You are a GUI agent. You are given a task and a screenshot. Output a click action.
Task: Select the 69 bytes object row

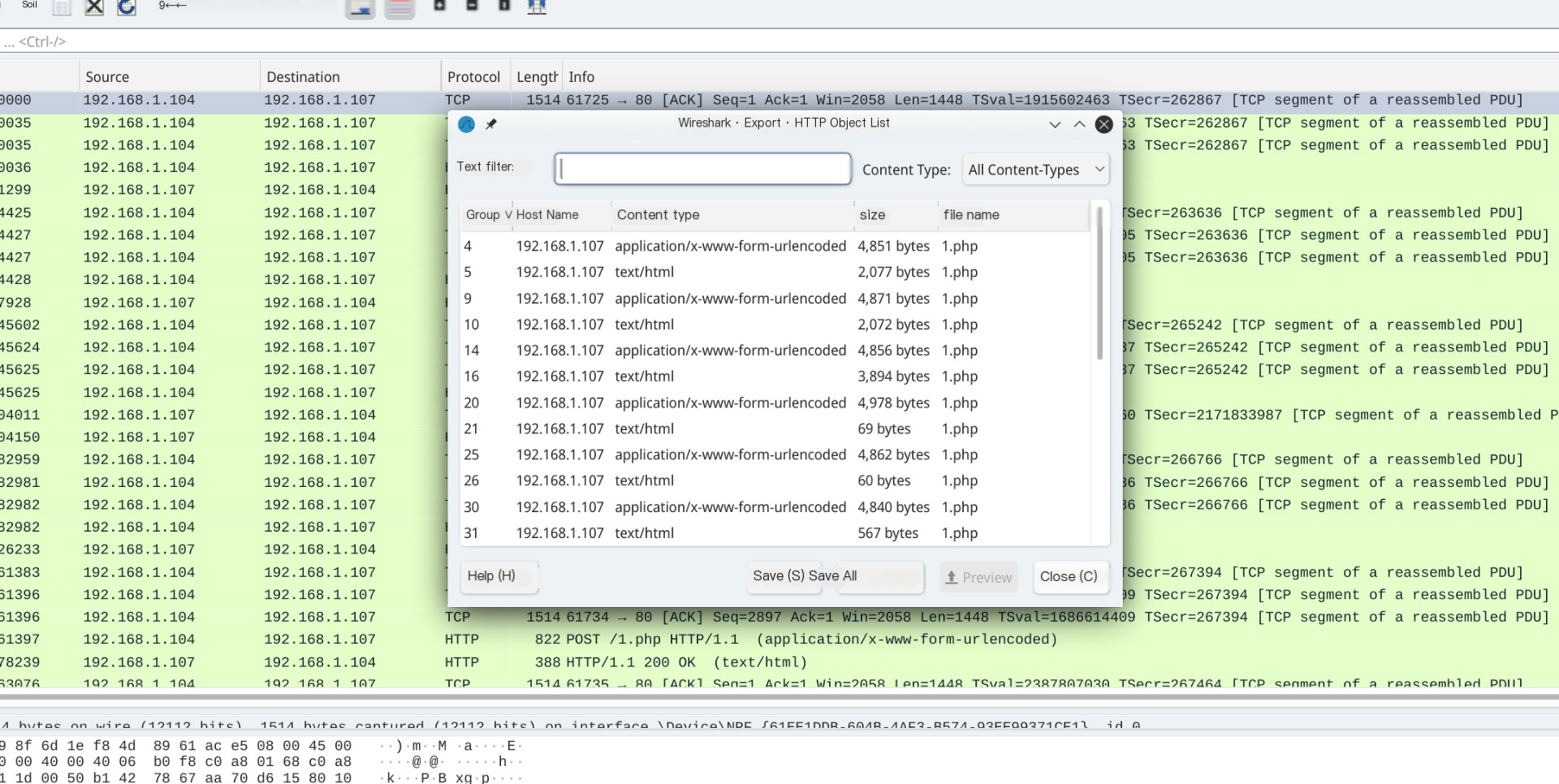click(775, 429)
